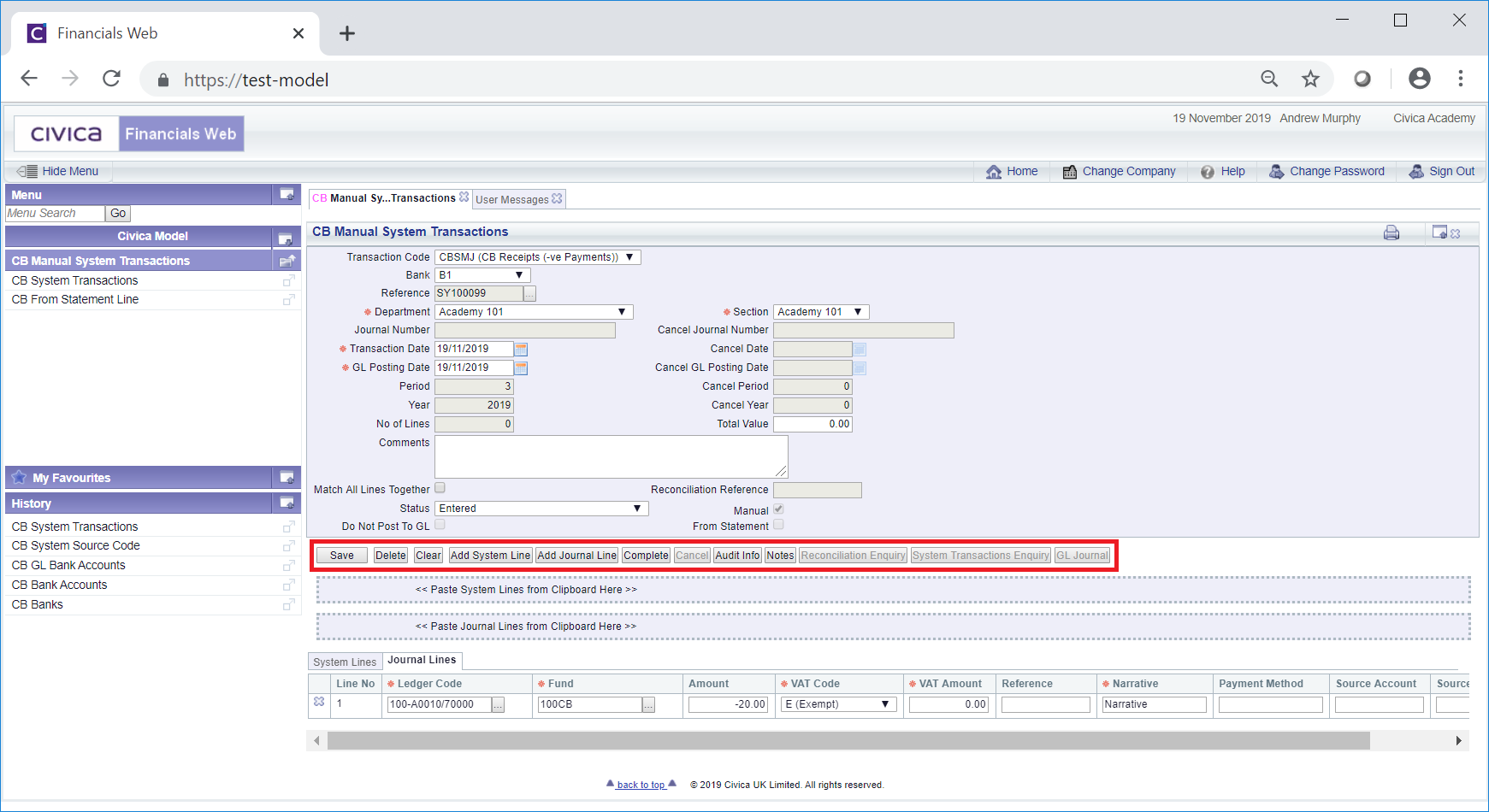Viewport: 1489px width, 812px height.
Task: Reload the page in browser
Action: pyautogui.click(x=111, y=79)
